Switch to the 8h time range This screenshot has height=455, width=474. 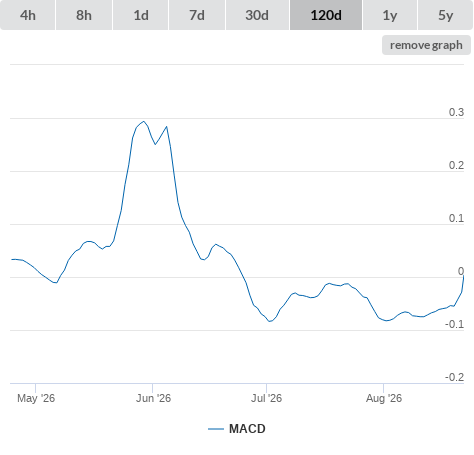[x=84, y=15]
